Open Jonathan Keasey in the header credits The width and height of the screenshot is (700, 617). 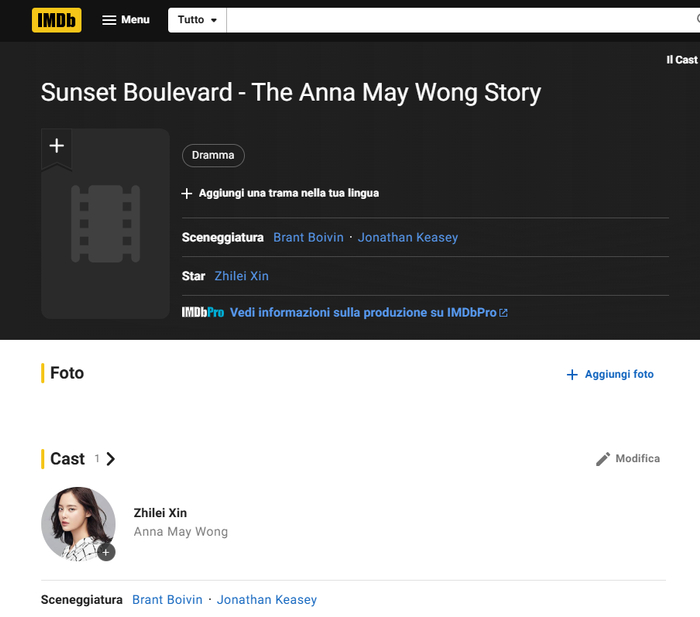(408, 238)
